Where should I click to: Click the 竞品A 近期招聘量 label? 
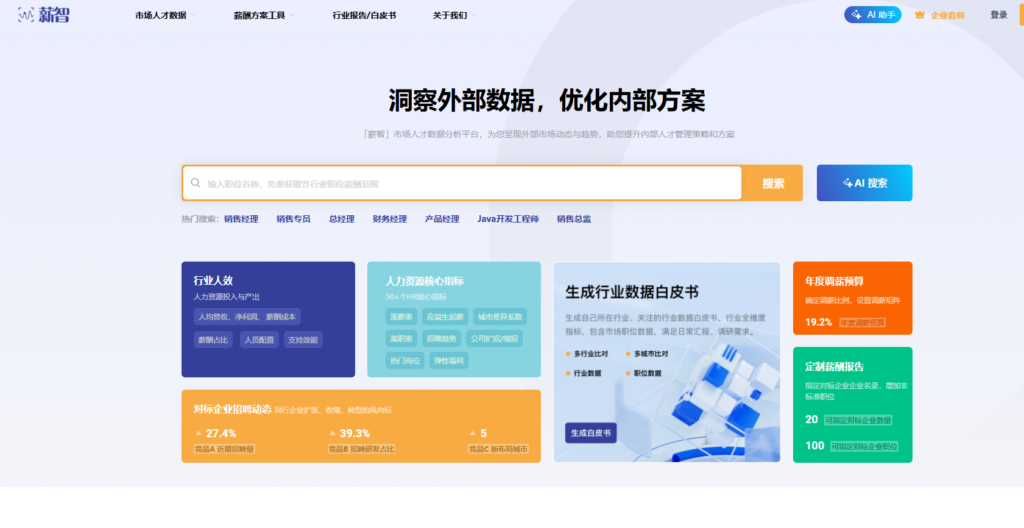pos(224,449)
